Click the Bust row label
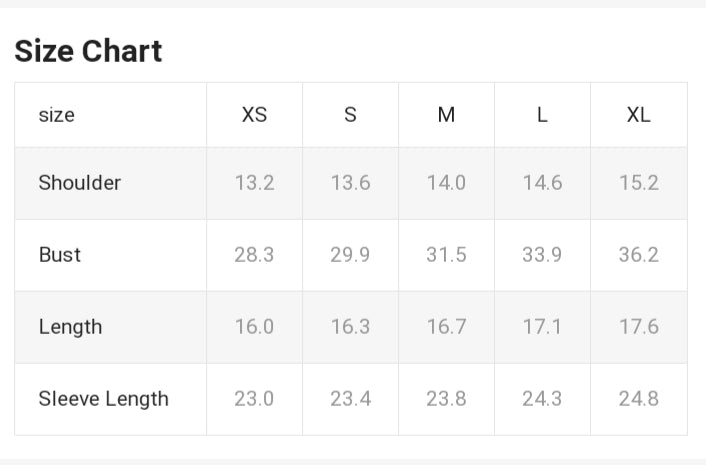 [x=60, y=255]
